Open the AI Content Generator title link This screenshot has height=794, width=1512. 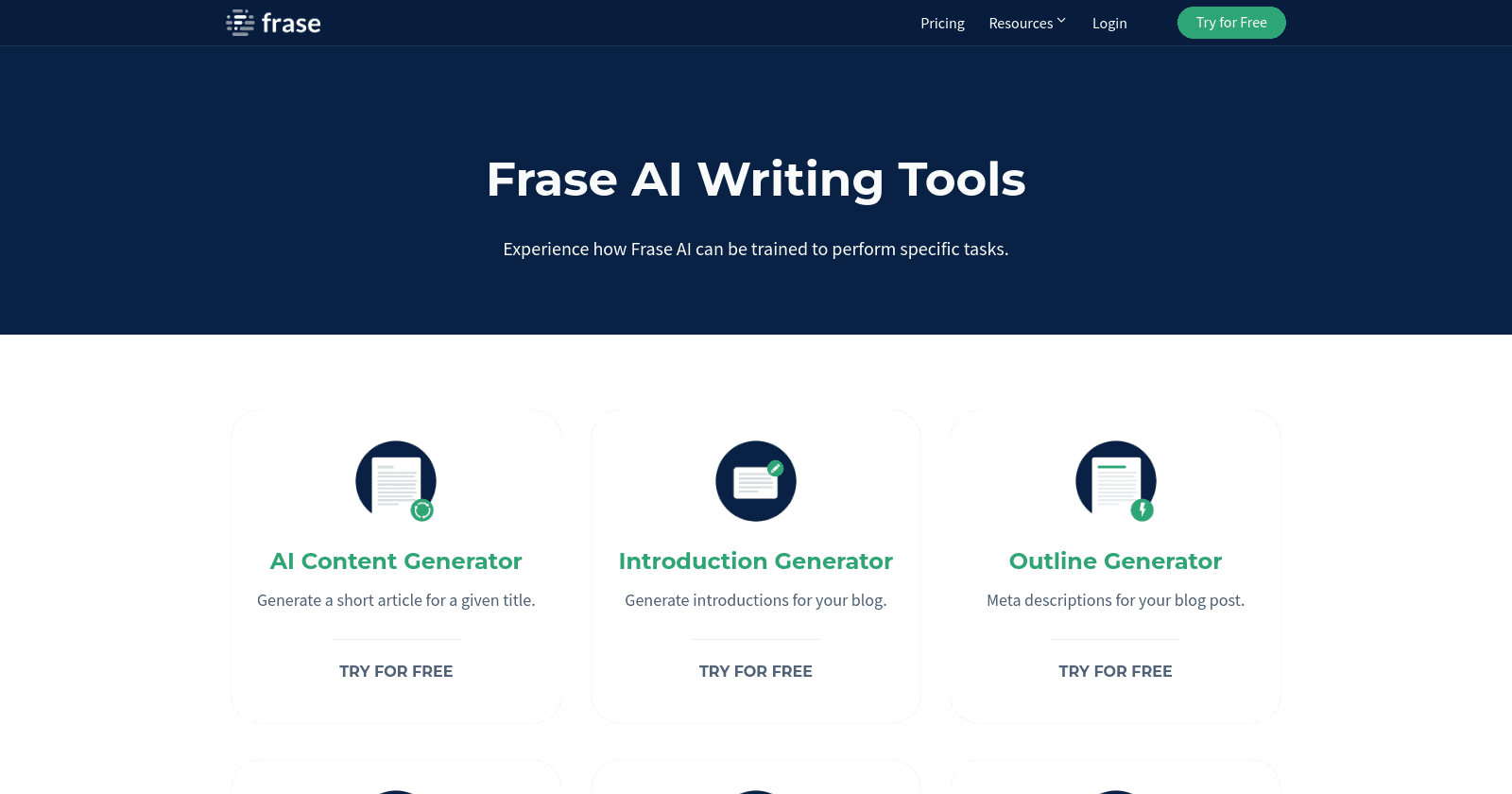click(396, 561)
